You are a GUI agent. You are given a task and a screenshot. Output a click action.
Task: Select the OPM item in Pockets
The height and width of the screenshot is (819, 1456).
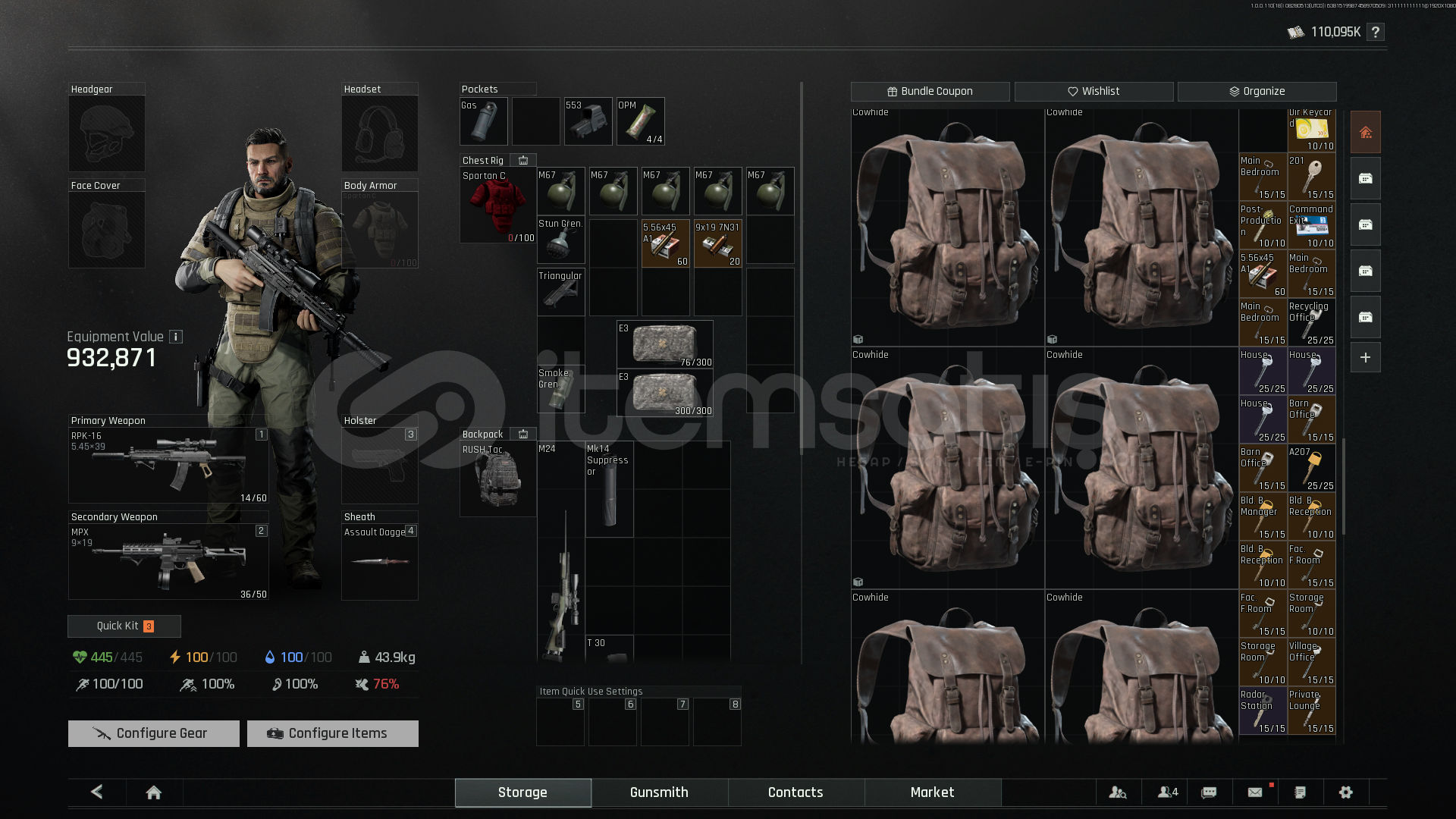pyautogui.click(x=640, y=121)
